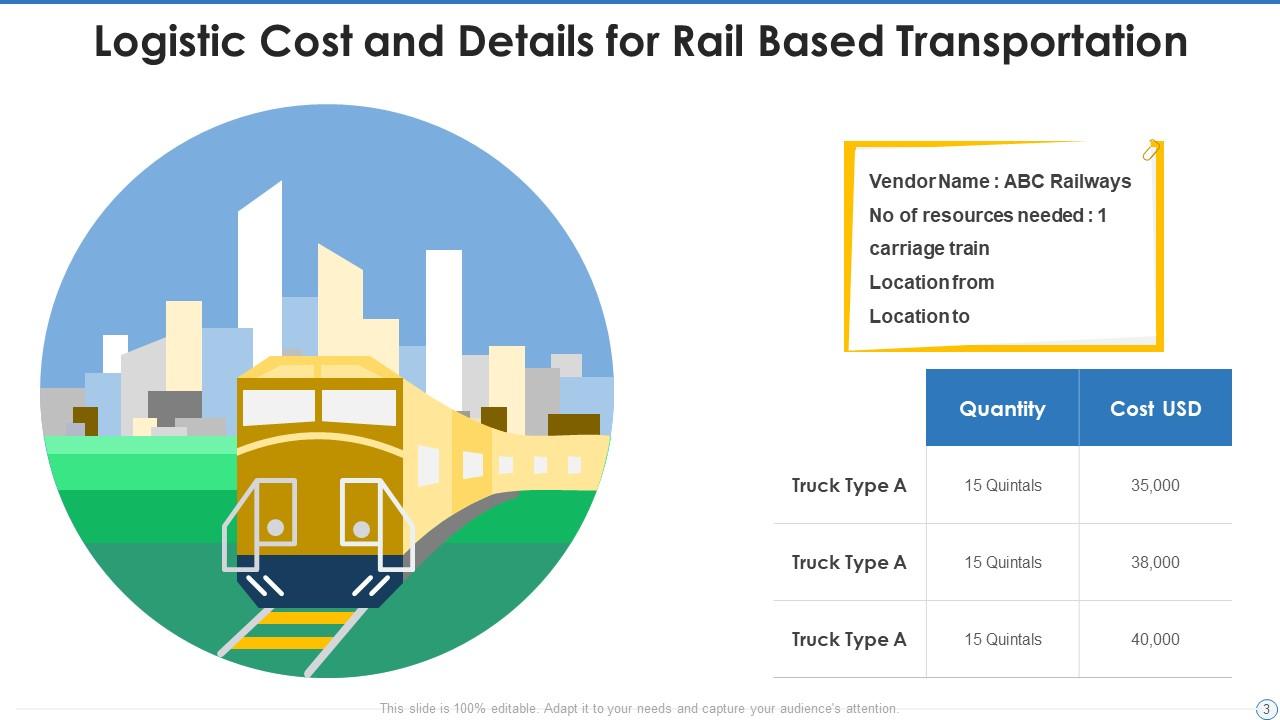Select the 35,000 cost cell
This screenshot has width=1280, height=720.
point(1156,486)
